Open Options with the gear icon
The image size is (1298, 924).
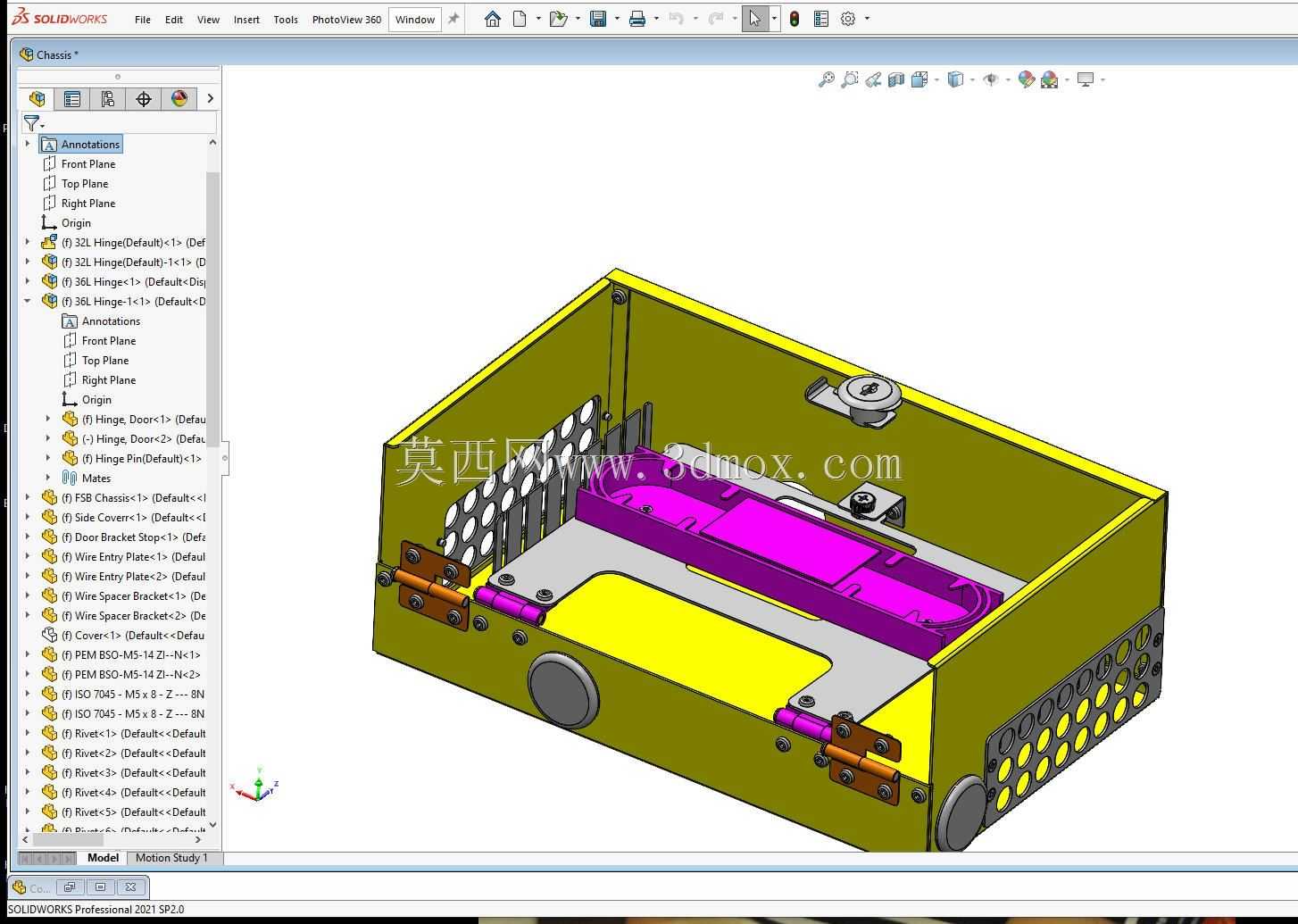pos(848,19)
